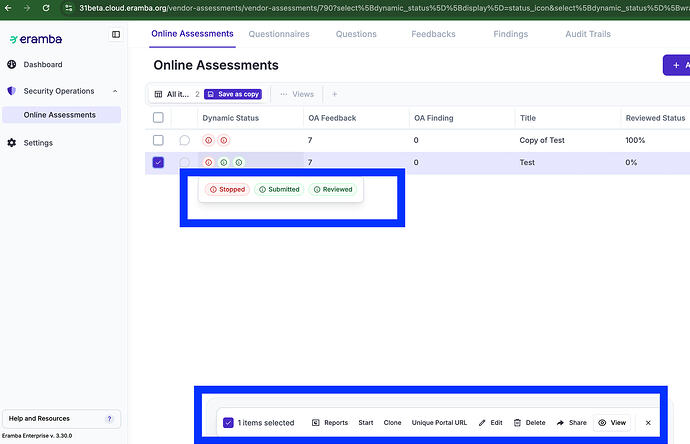This screenshot has height=444, width=690.
Task: Click red stopped icon in Test row
Action: coord(209,162)
